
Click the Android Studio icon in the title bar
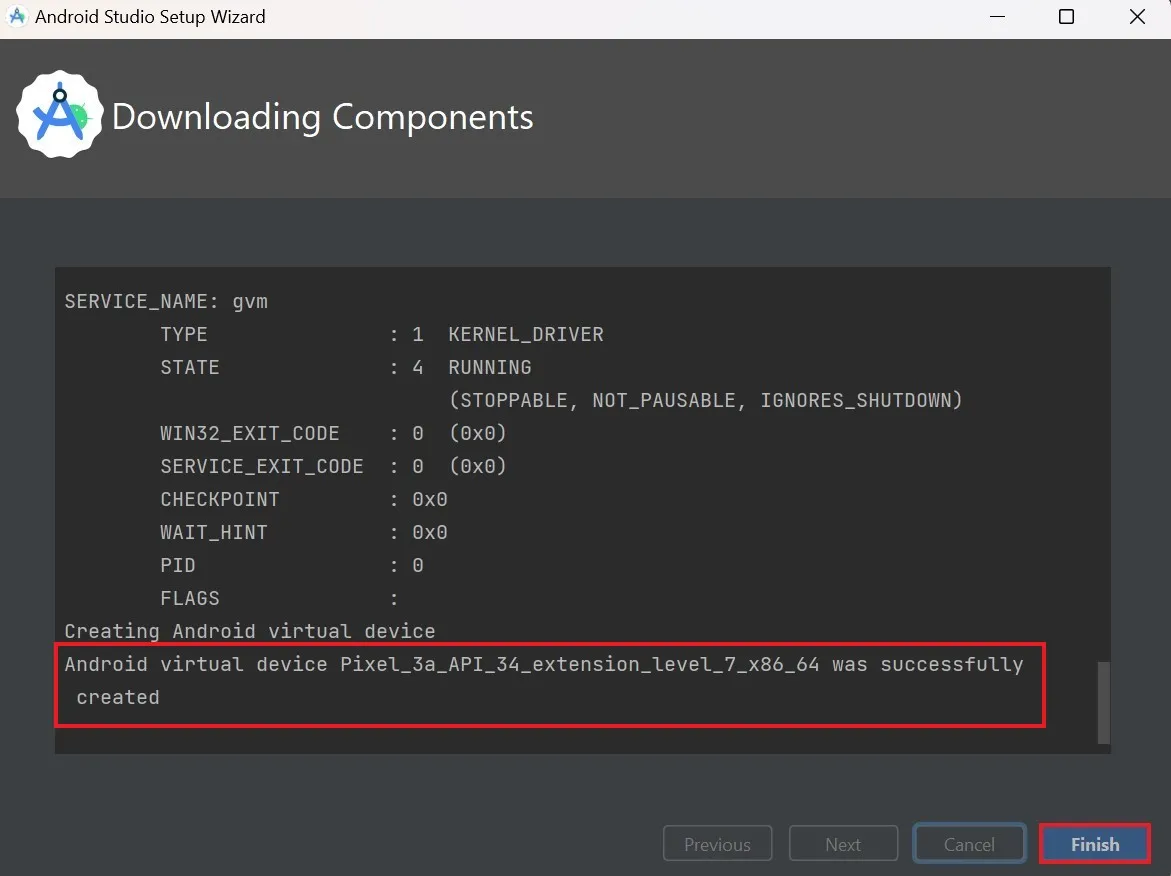click(16, 16)
